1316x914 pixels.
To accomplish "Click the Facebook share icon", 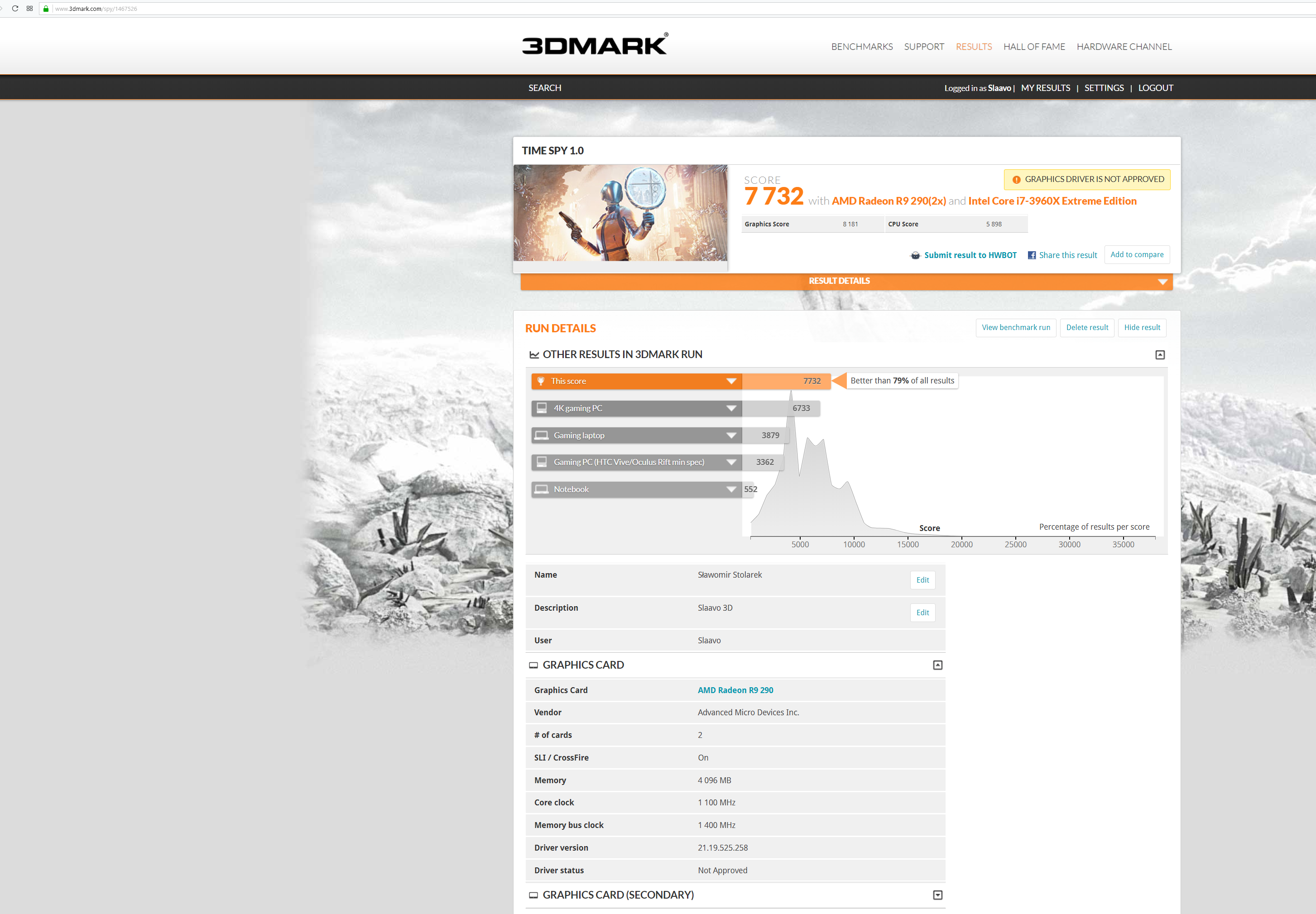I will (x=1031, y=255).
